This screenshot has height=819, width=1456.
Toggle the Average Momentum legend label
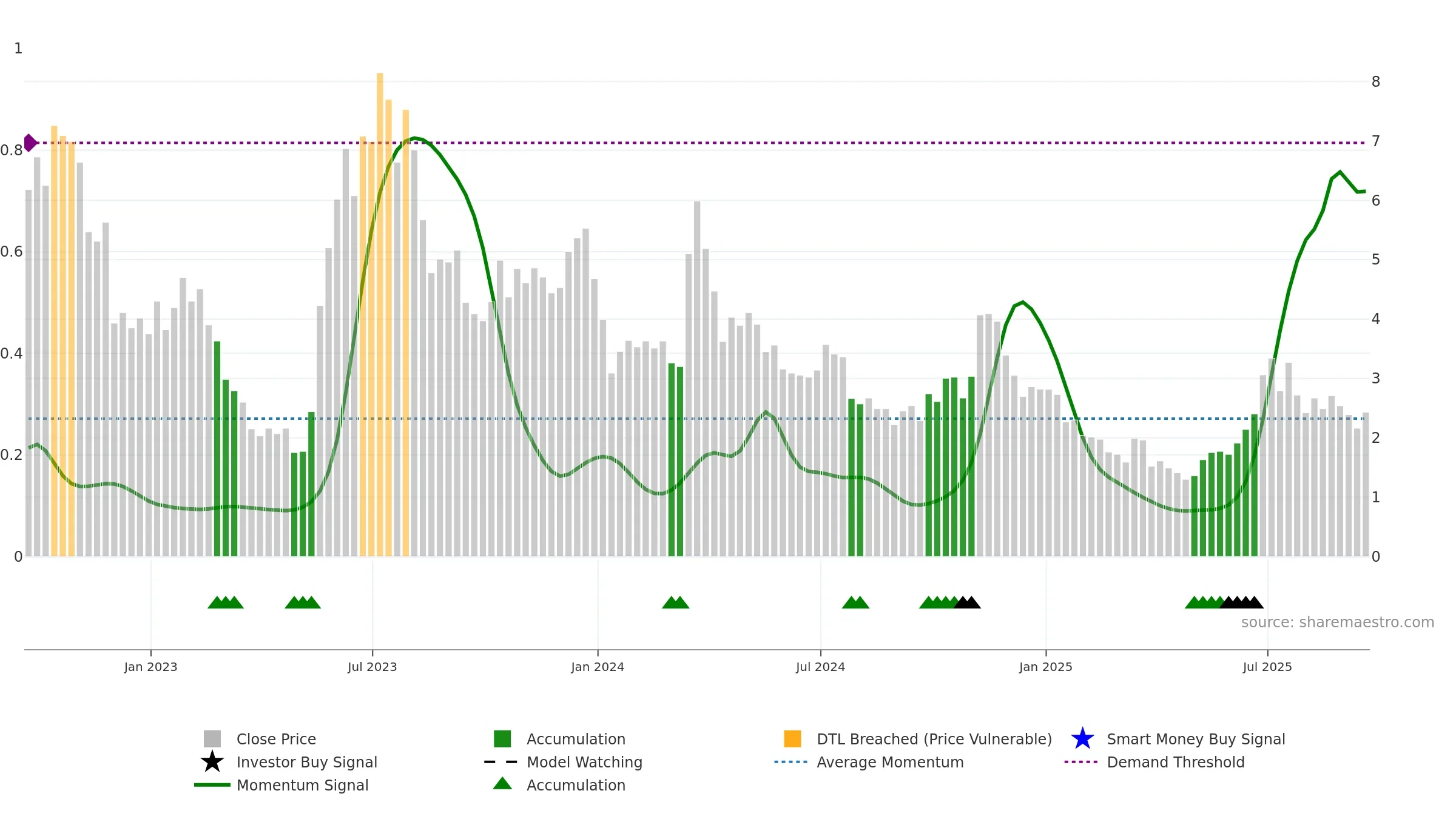890,762
